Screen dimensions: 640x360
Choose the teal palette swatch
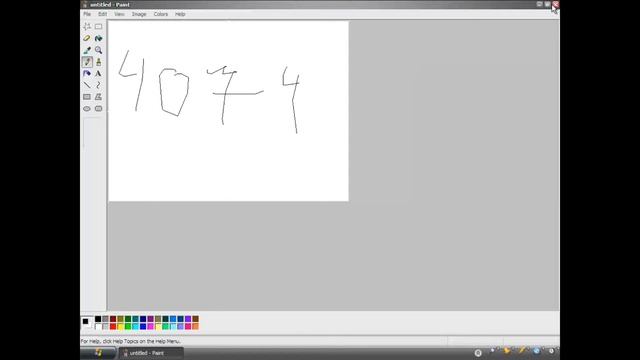click(136, 319)
